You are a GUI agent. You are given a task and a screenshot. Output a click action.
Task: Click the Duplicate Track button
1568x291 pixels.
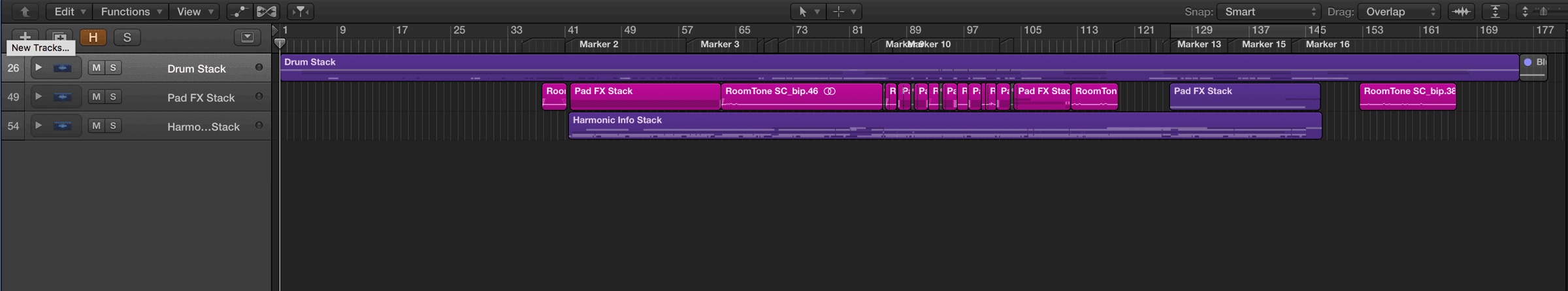point(59,37)
